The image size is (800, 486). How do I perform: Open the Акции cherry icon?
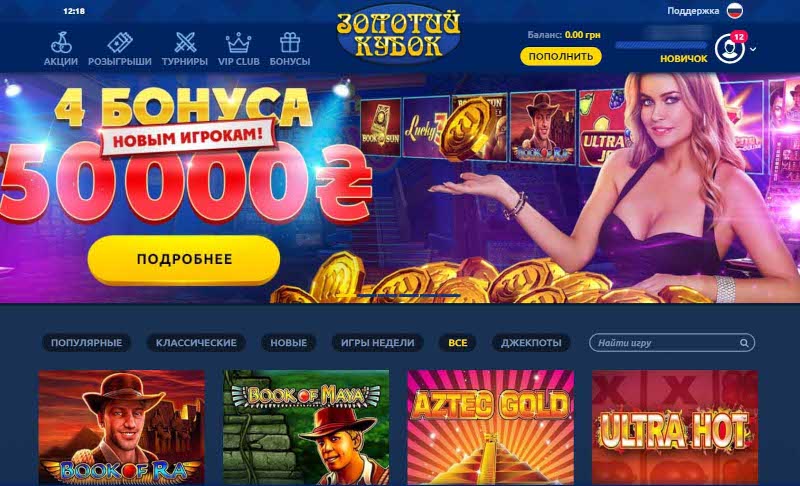pyautogui.click(x=61, y=42)
